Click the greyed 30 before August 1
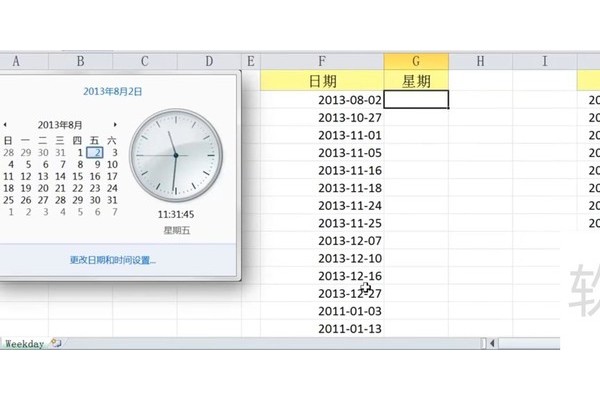Screen dimensions: 600x400 43,153
